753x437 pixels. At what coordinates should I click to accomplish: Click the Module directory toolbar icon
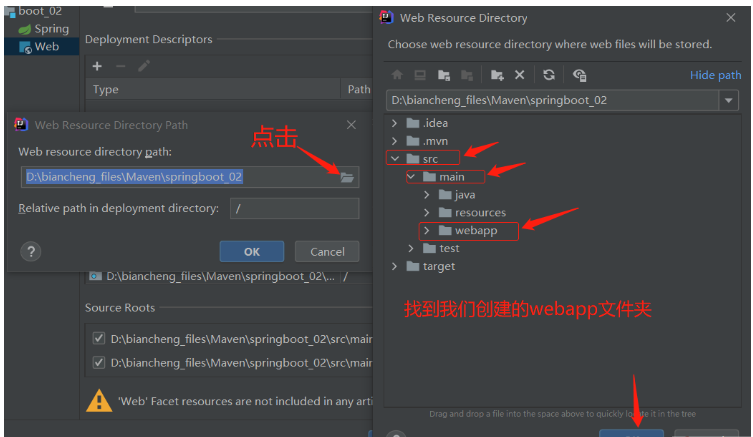(x=467, y=75)
